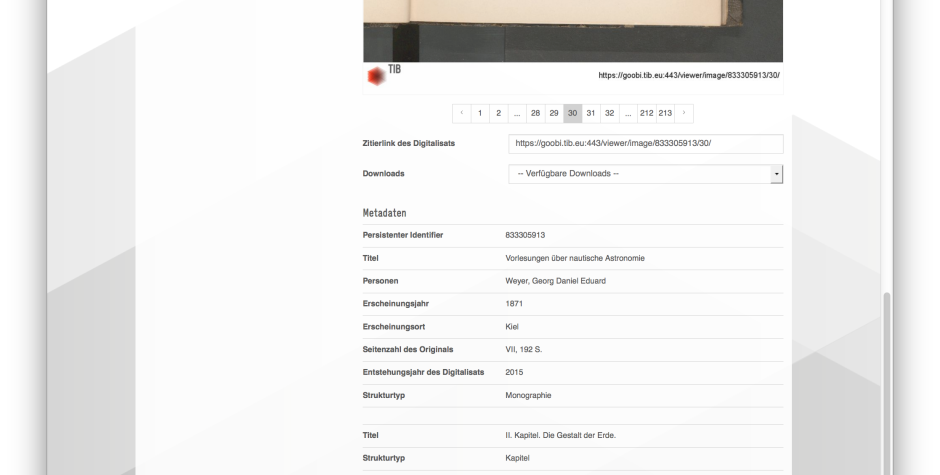Click the 'Personen' label
The width and height of the screenshot is (940, 475).
381,281
